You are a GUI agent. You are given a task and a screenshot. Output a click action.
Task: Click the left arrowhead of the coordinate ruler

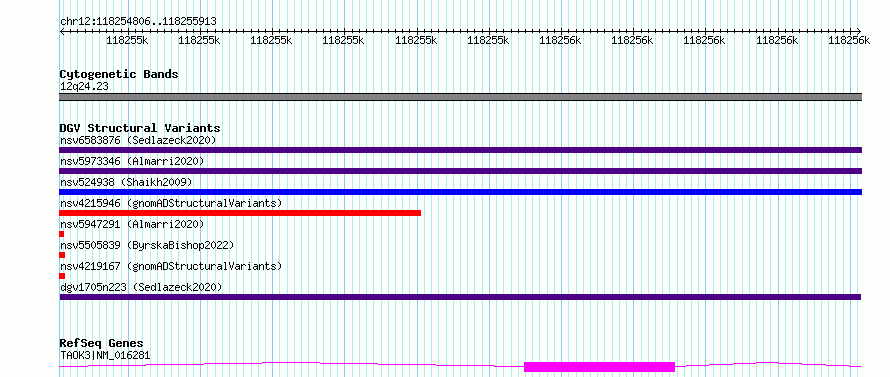tap(62, 31)
